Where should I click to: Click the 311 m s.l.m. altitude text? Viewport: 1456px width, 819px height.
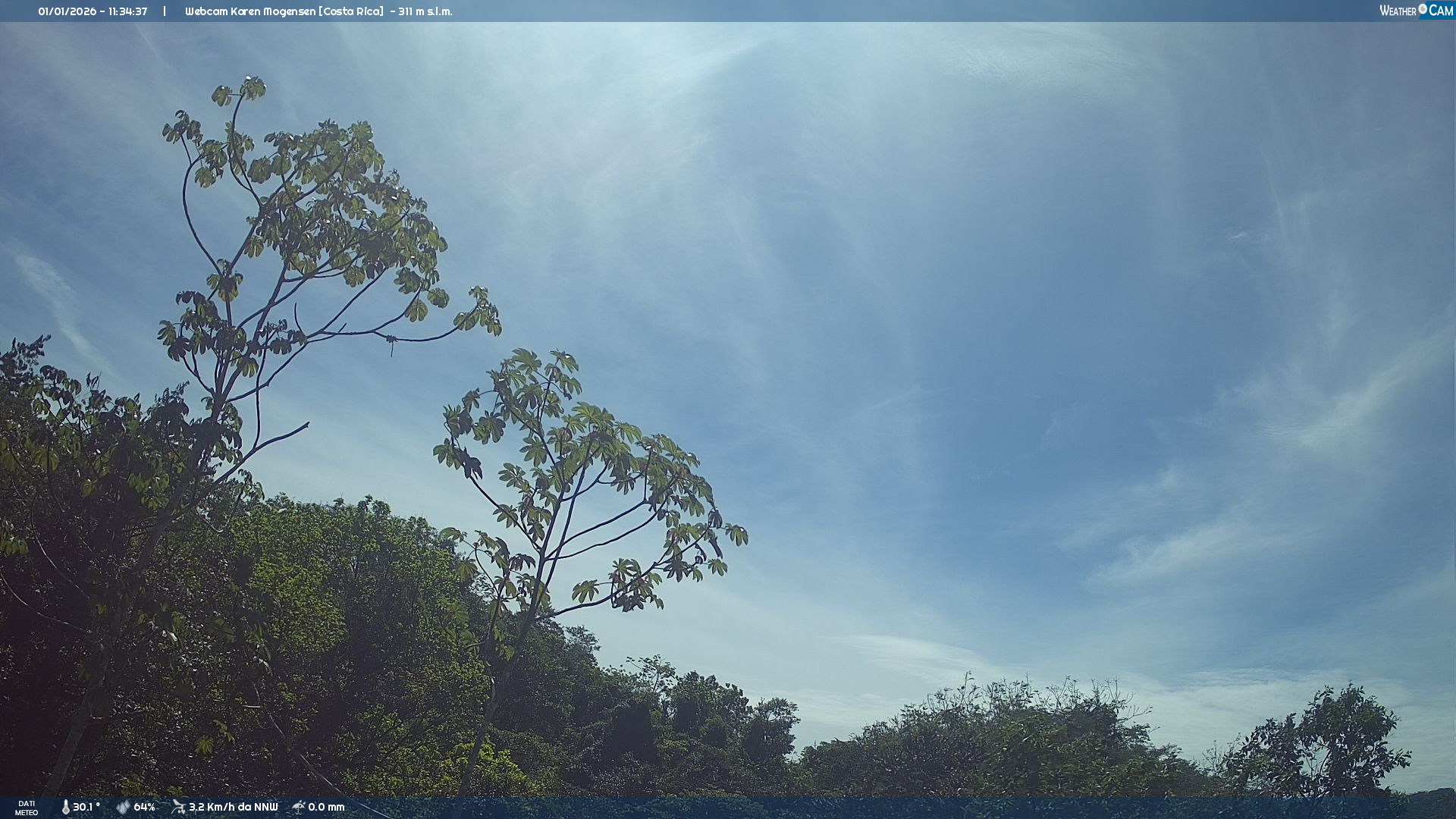point(425,11)
